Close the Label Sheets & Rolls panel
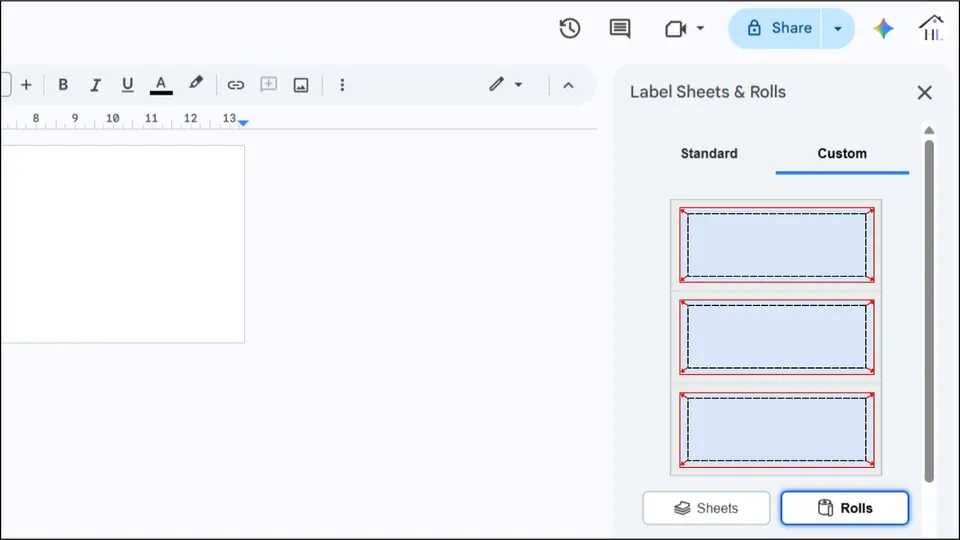This screenshot has height=540, width=960. (924, 92)
